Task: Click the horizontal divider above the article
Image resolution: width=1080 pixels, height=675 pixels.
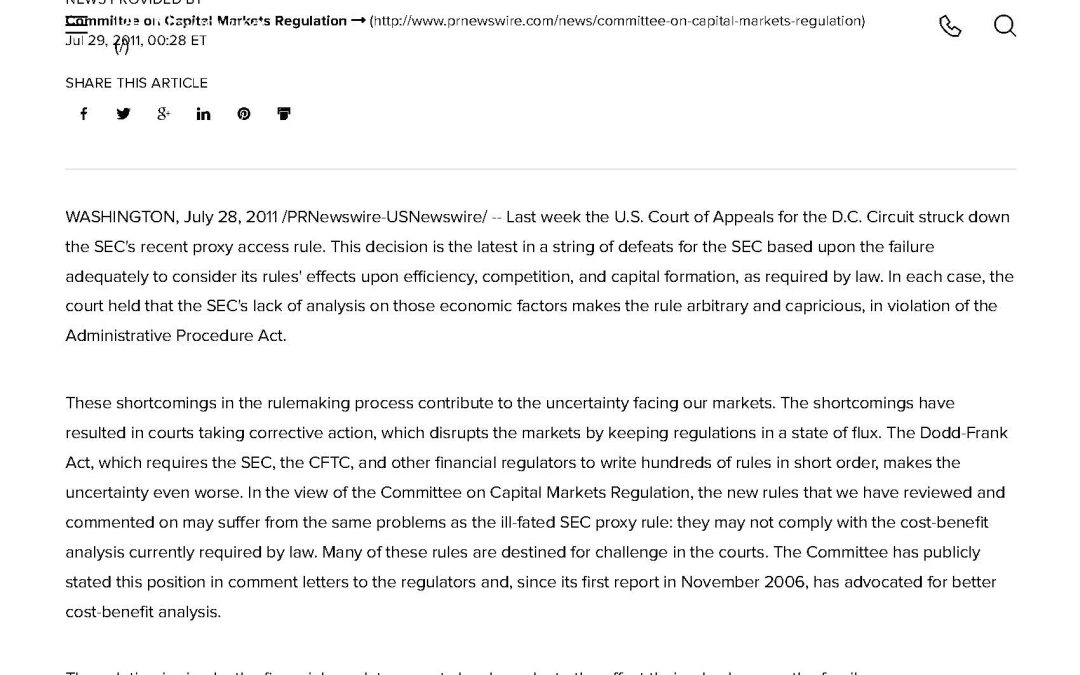Action: click(x=540, y=165)
